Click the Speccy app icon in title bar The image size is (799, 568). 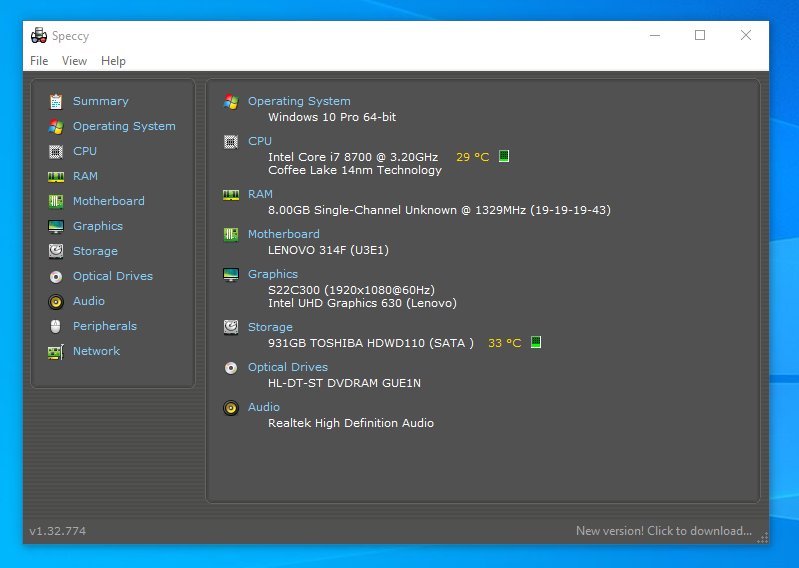(39, 36)
